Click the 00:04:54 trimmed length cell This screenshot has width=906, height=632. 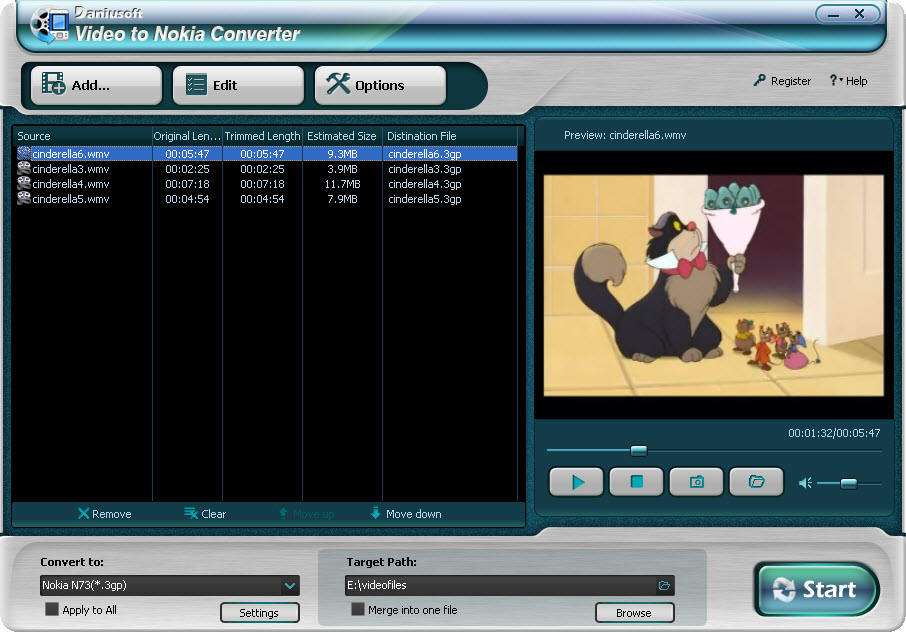click(x=262, y=199)
